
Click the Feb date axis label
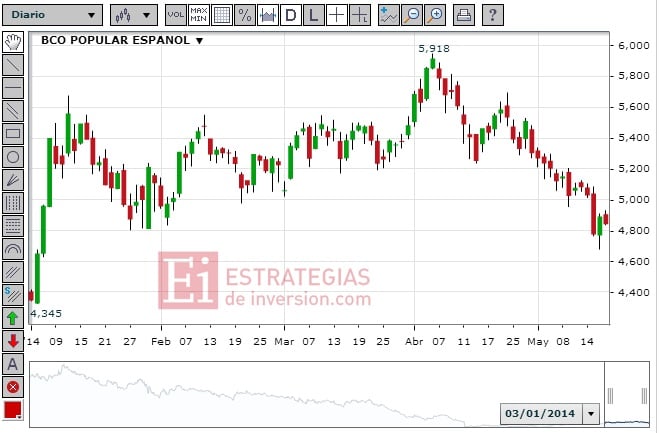pos(161,341)
